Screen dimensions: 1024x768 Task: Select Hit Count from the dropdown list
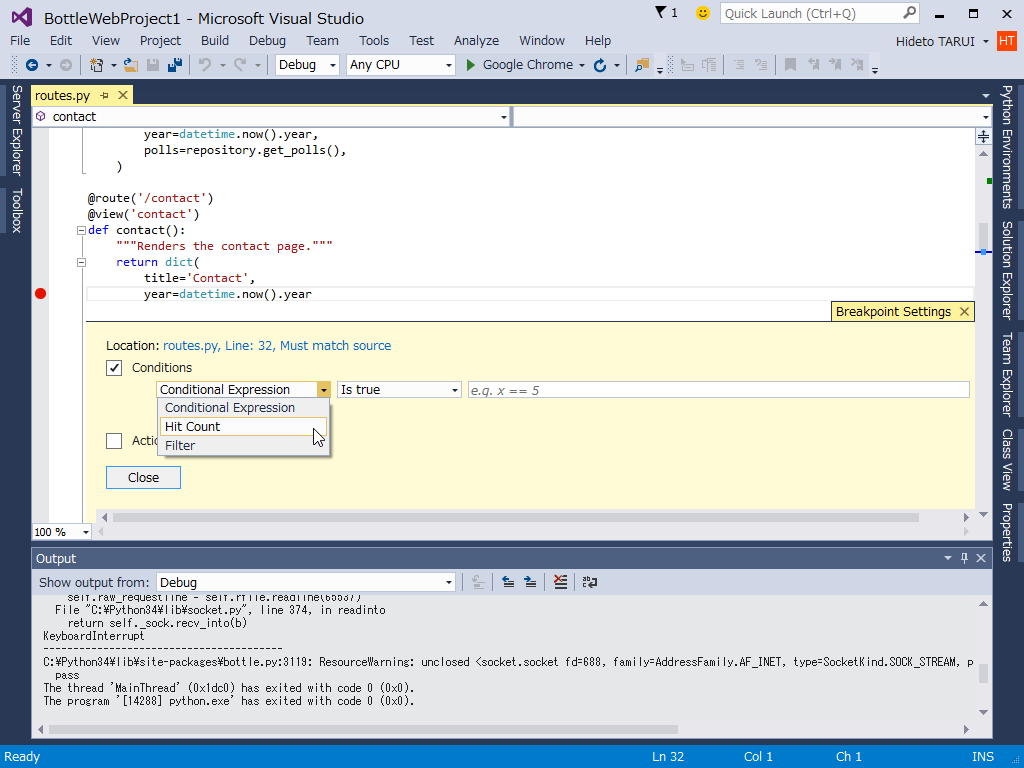193,426
